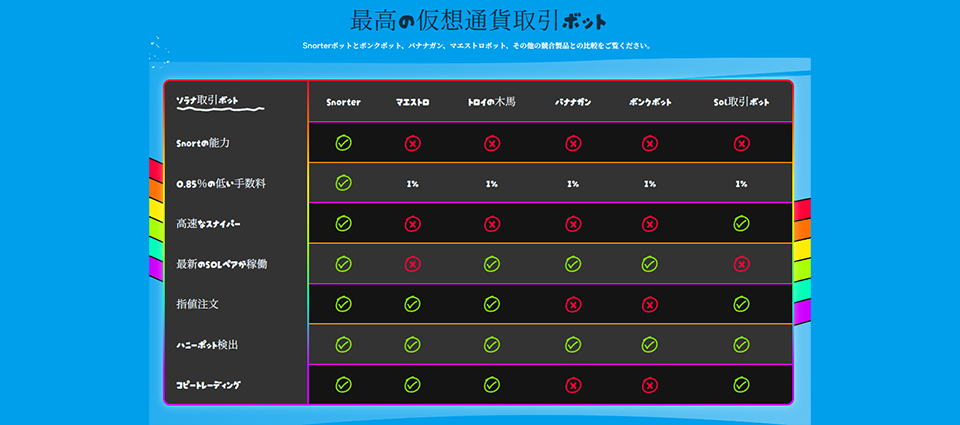Image resolution: width=960 pixels, height=425 pixels.
Task: Click バナナガン's check for ハニーポット検出
Action: tap(573, 345)
